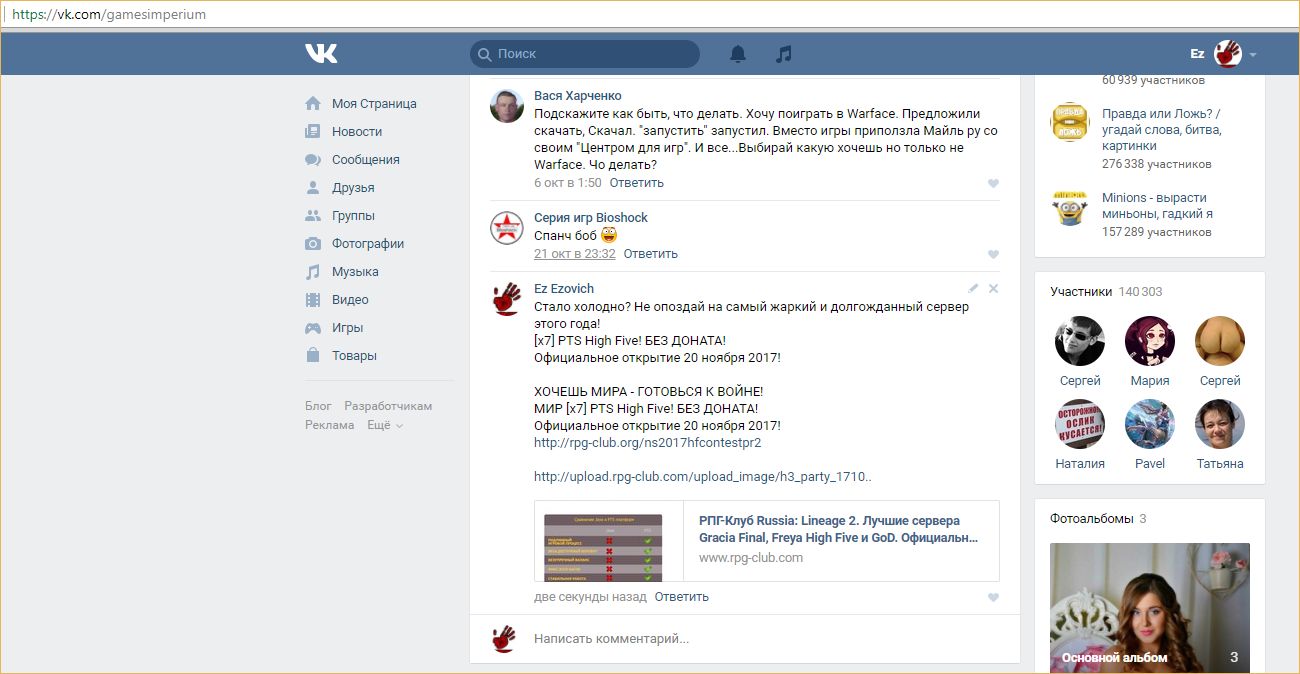Click the search magnifier icon
The width and height of the screenshot is (1300, 674).
click(484, 54)
